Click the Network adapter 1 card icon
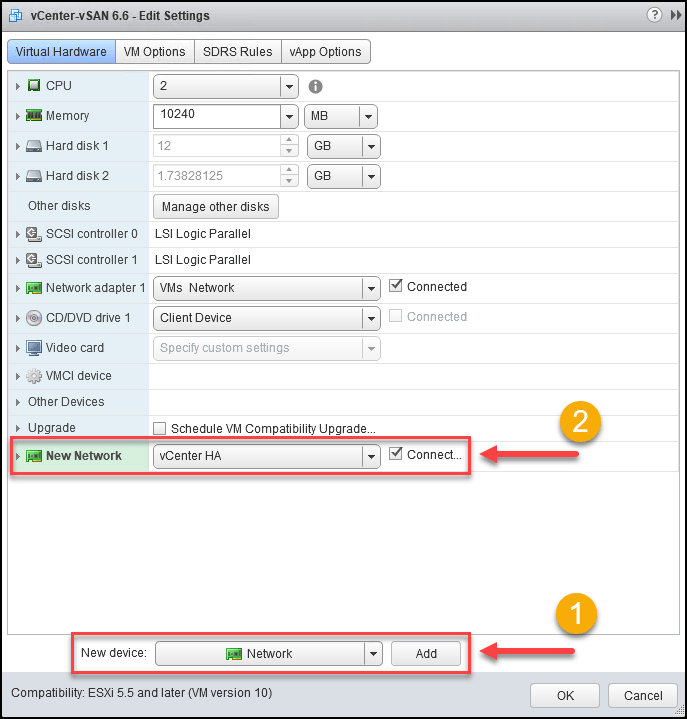 [x=34, y=288]
